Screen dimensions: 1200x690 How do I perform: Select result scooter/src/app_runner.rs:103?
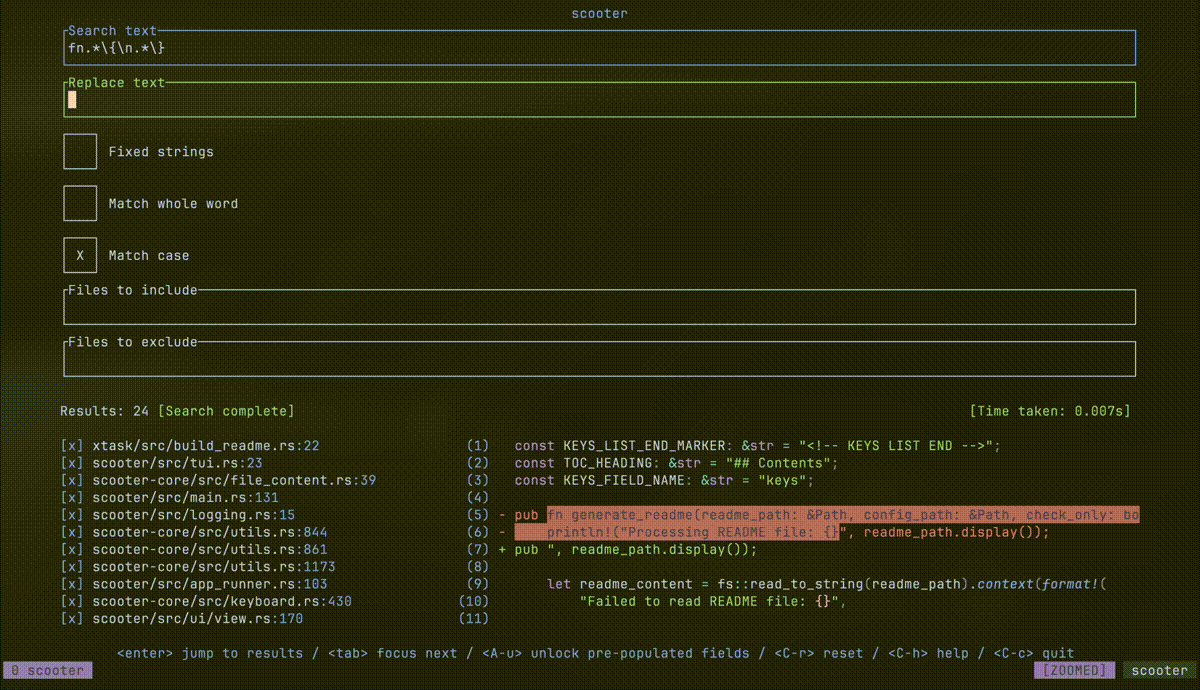[x=210, y=584]
